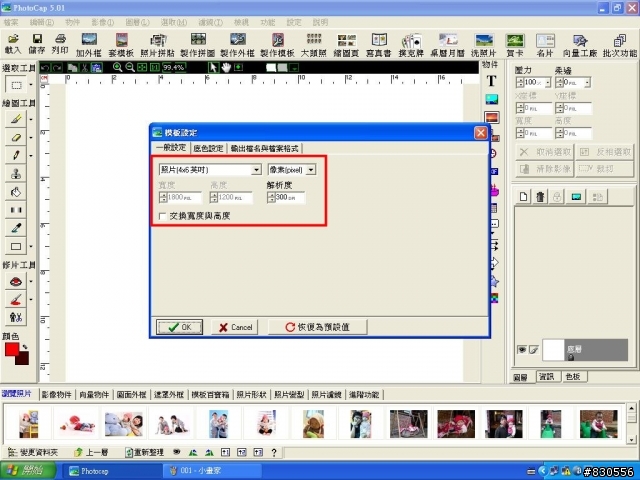640x480 pixels.
Task: Select the paint bucket tool
Action: point(16,191)
